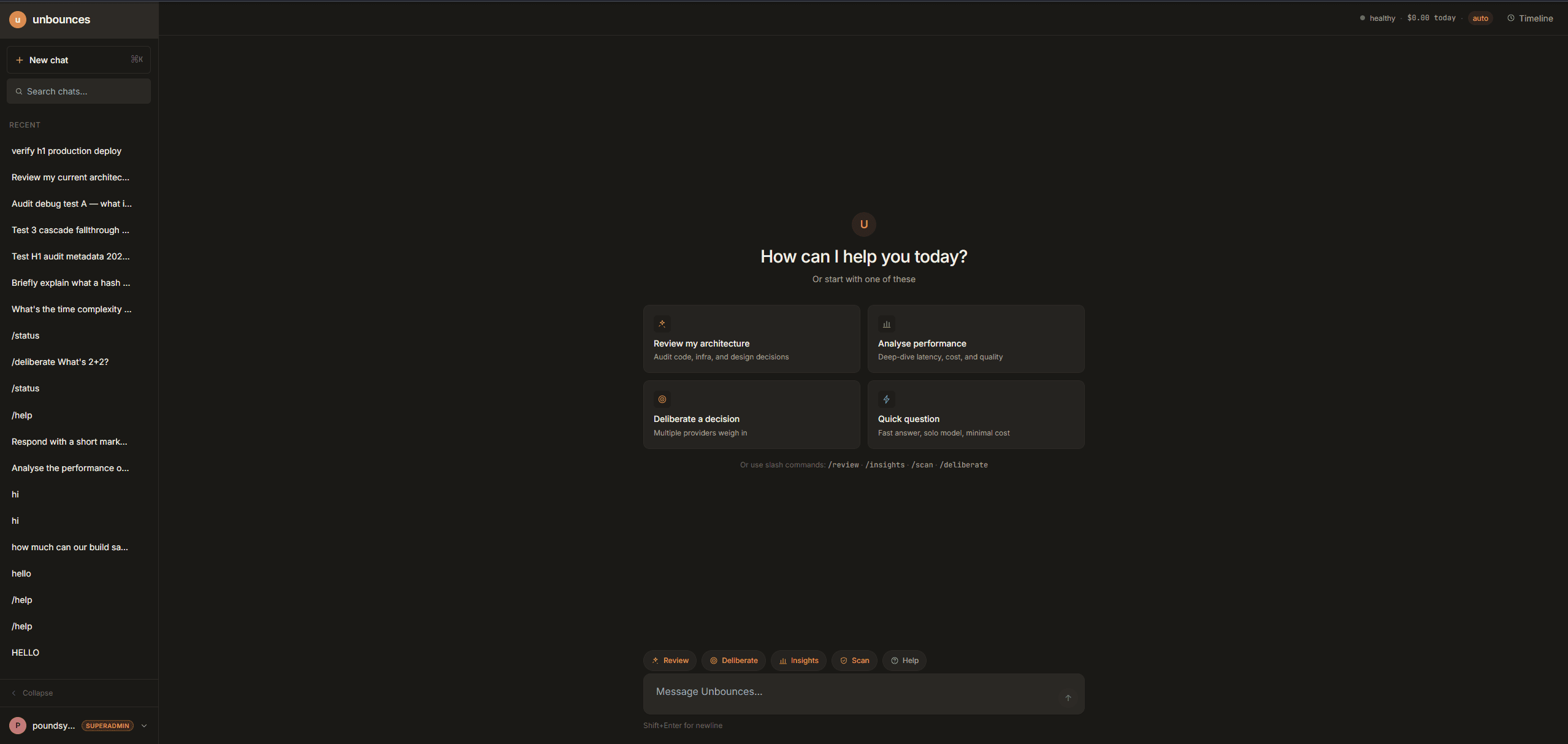Click the /review slash command link

(x=844, y=465)
